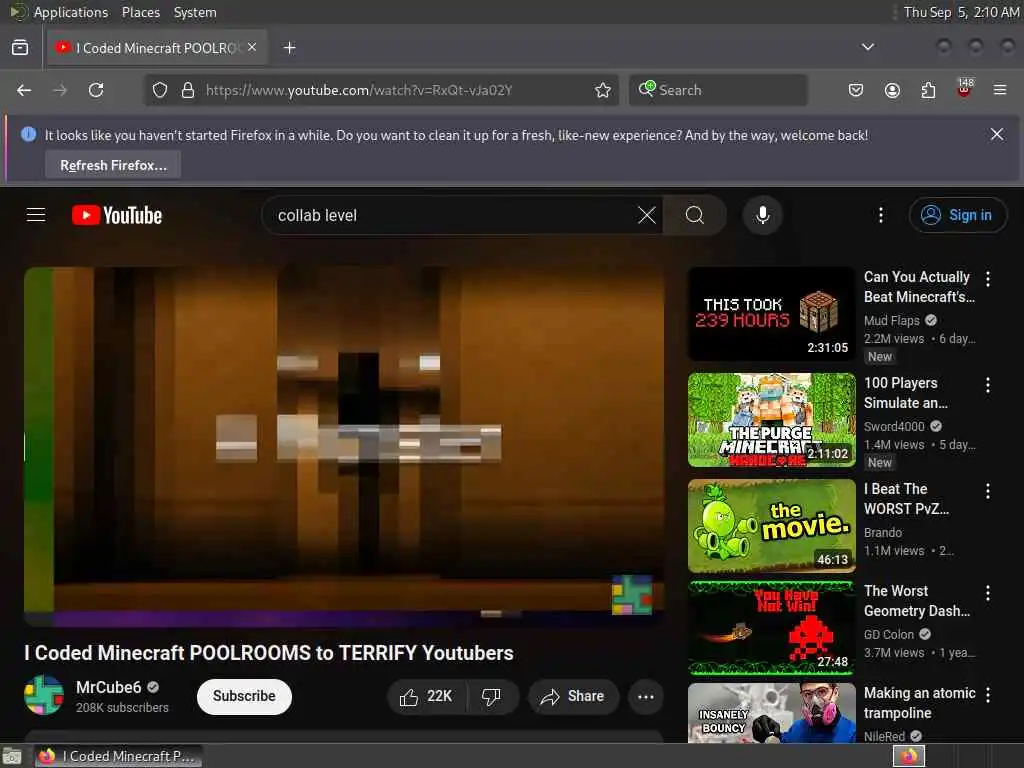Open the Pocket save icon
The image size is (1024, 768).
[856, 90]
